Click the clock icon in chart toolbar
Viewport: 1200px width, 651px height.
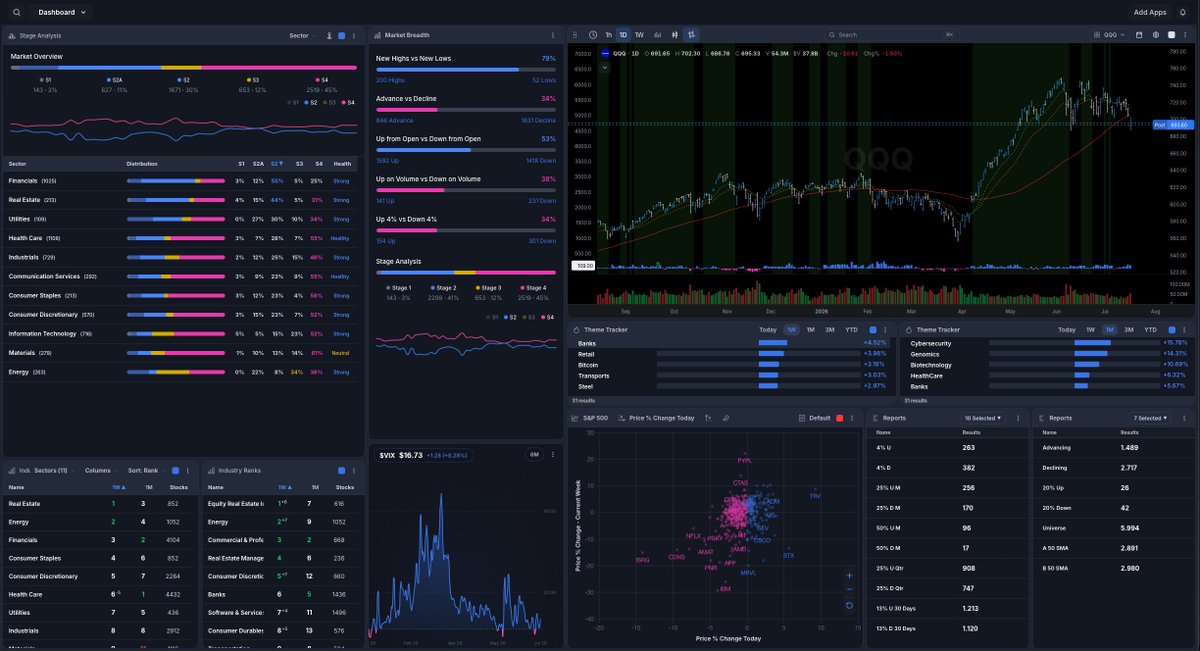(x=593, y=34)
